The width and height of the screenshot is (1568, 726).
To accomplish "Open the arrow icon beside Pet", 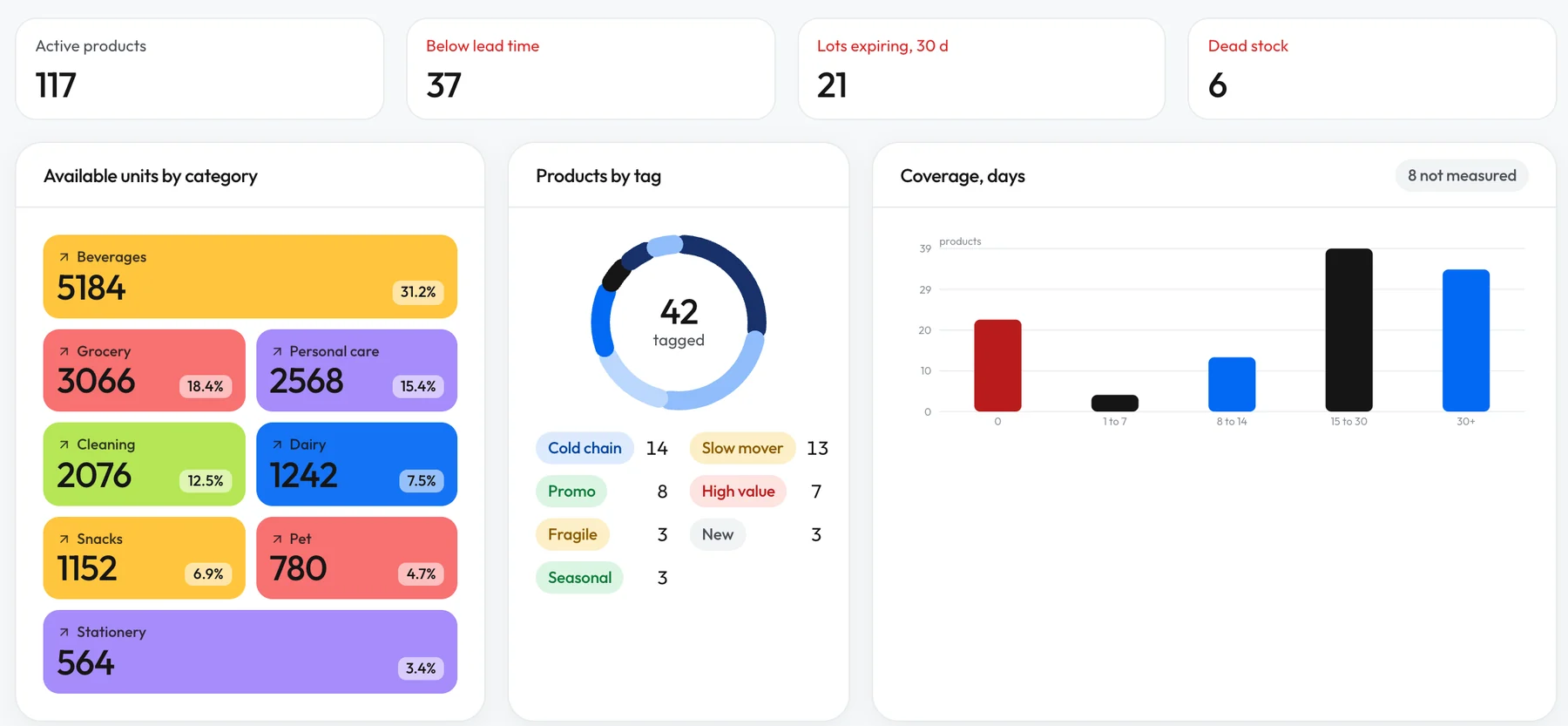I will click(x=277, y=539).
